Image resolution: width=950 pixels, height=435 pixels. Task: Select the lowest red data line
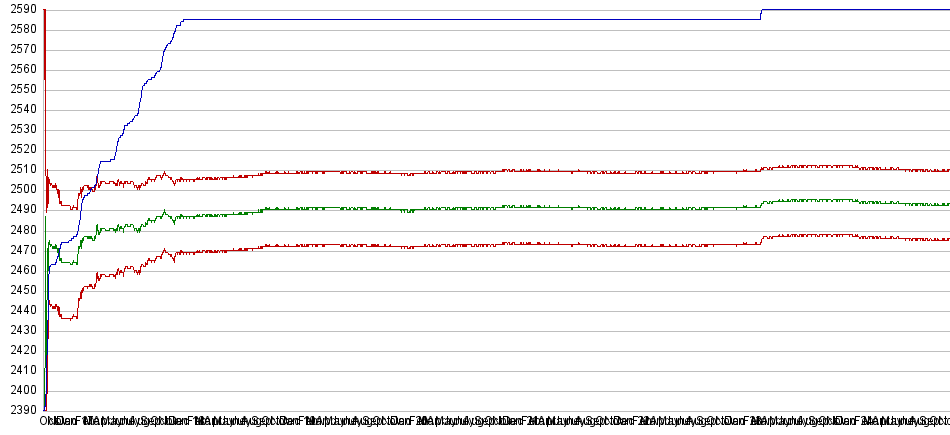500,244
